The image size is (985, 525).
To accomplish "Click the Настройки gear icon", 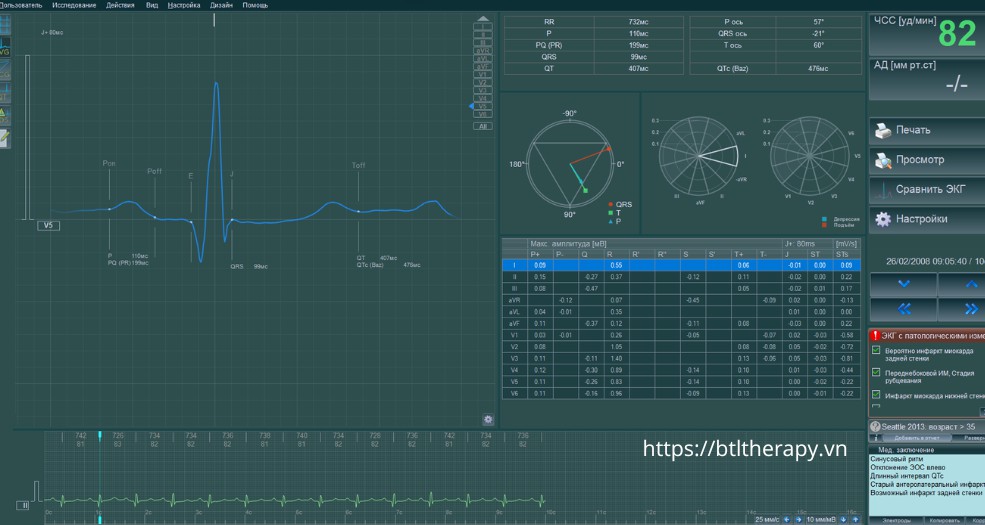I will click(883, 219).
